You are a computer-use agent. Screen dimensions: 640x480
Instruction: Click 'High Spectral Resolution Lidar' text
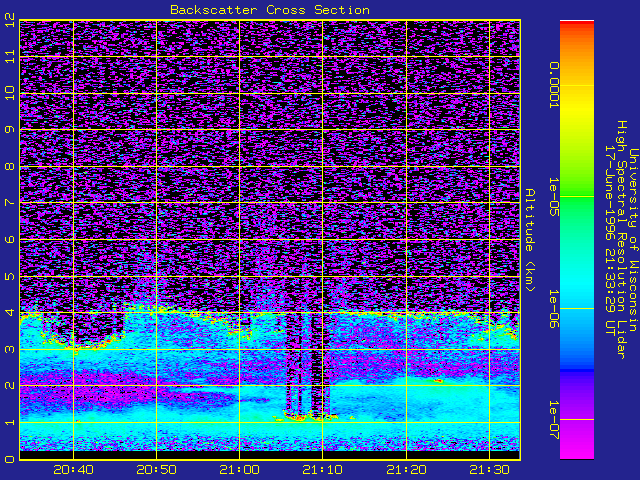click(x=621, y=240)
